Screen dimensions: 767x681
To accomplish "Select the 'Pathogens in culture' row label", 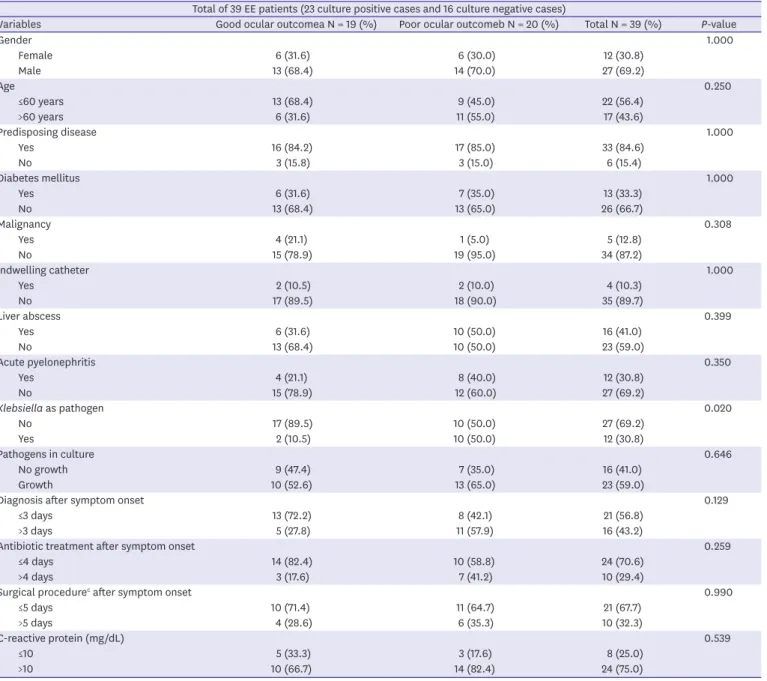I will click(47, 454).
